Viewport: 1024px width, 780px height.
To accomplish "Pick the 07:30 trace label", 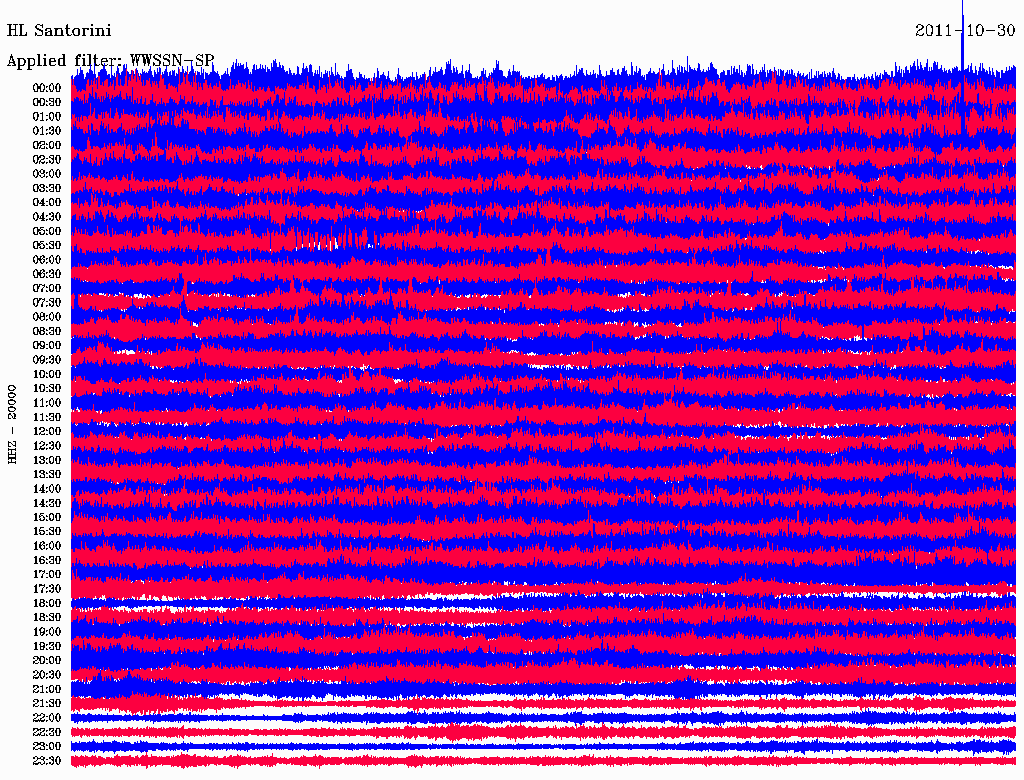I will 47,303.
